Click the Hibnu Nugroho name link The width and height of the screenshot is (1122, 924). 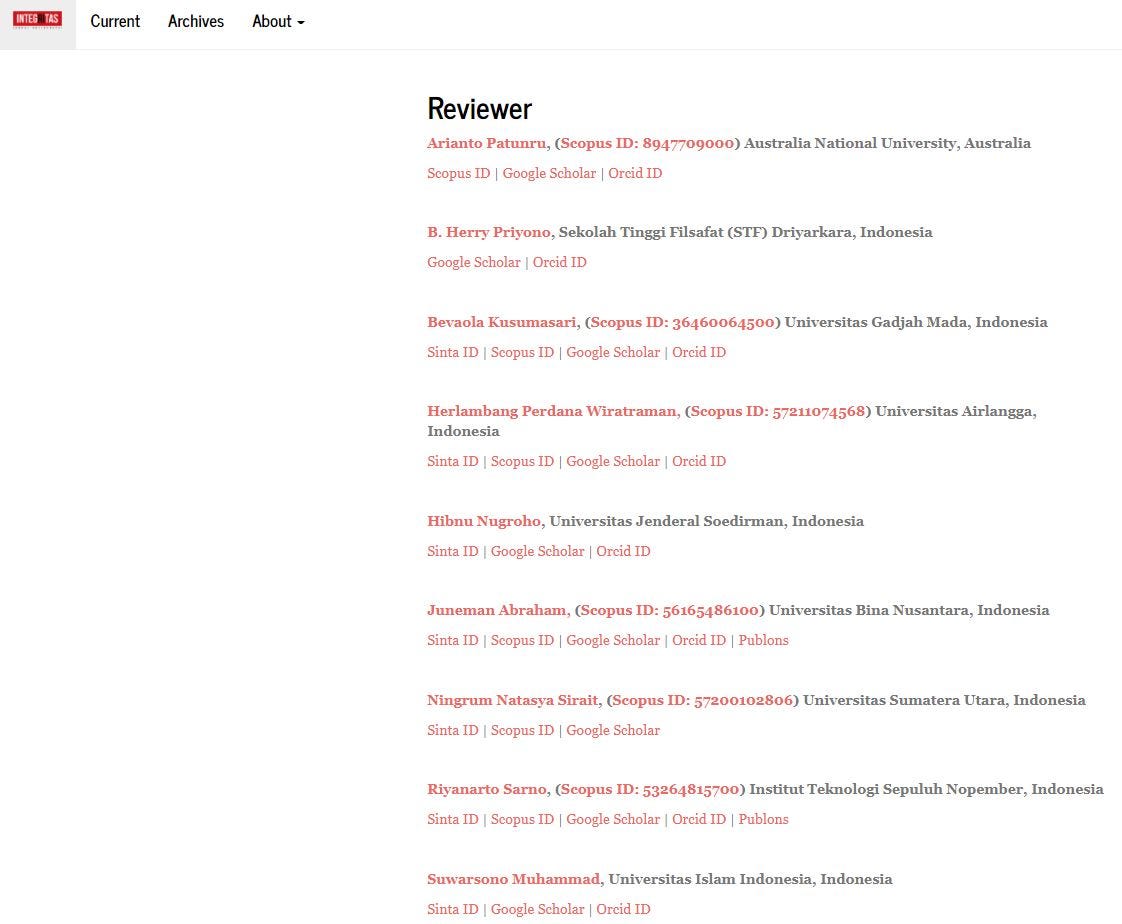click(484, 521)
